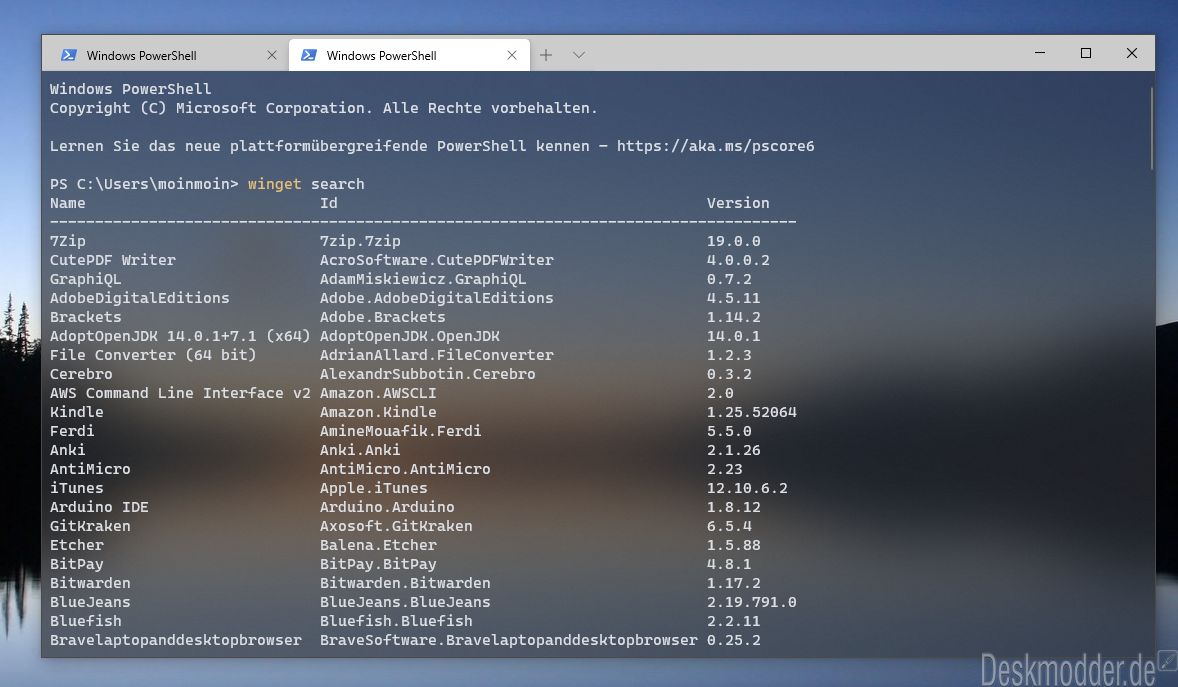This screenshot has height=687, width=1178.
Task: Select the second Windows PowerShell tab
Action: 409,55
